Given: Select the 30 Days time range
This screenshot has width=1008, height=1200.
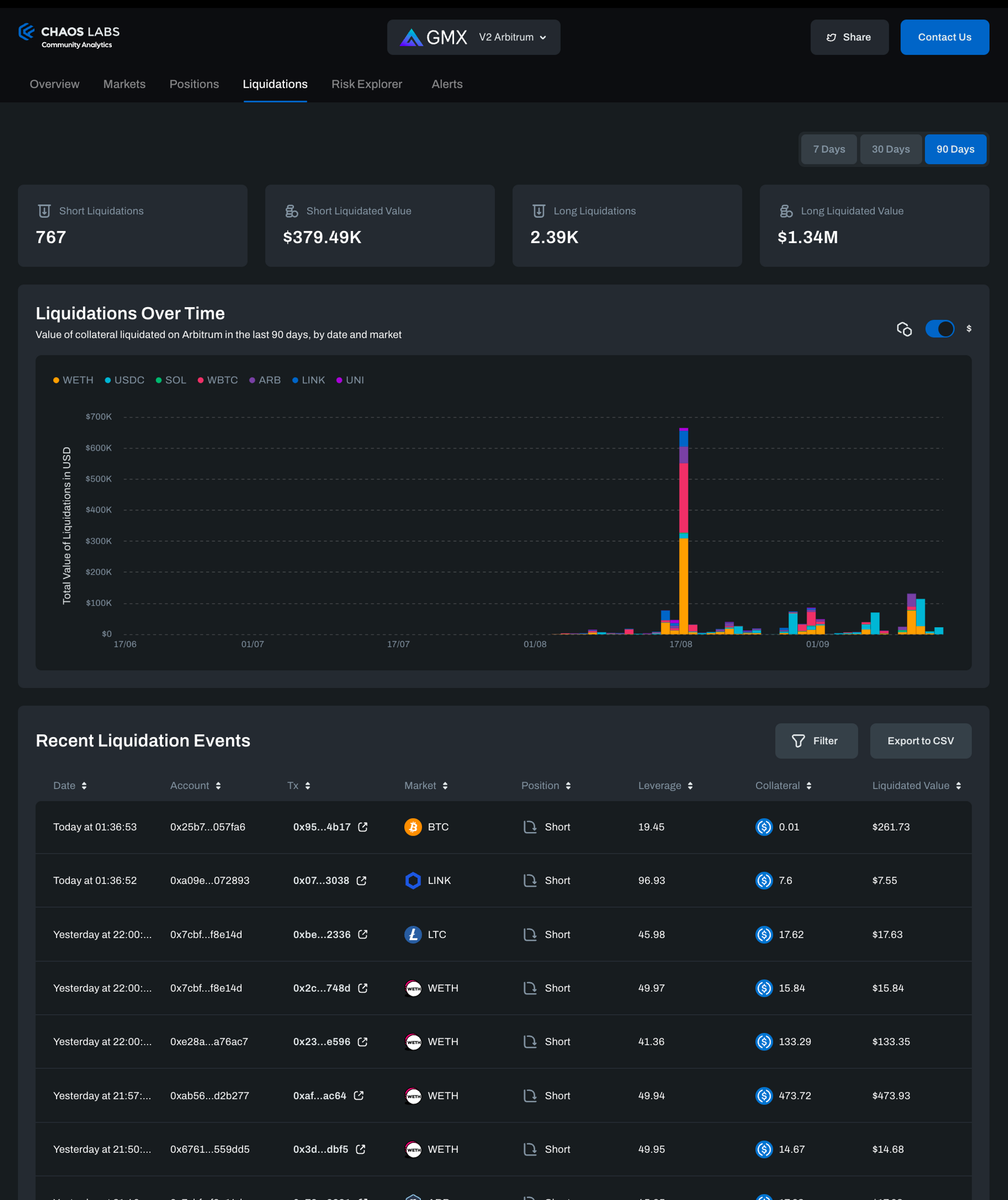Looking at the screenshot, I should click(x=890, y=149).
